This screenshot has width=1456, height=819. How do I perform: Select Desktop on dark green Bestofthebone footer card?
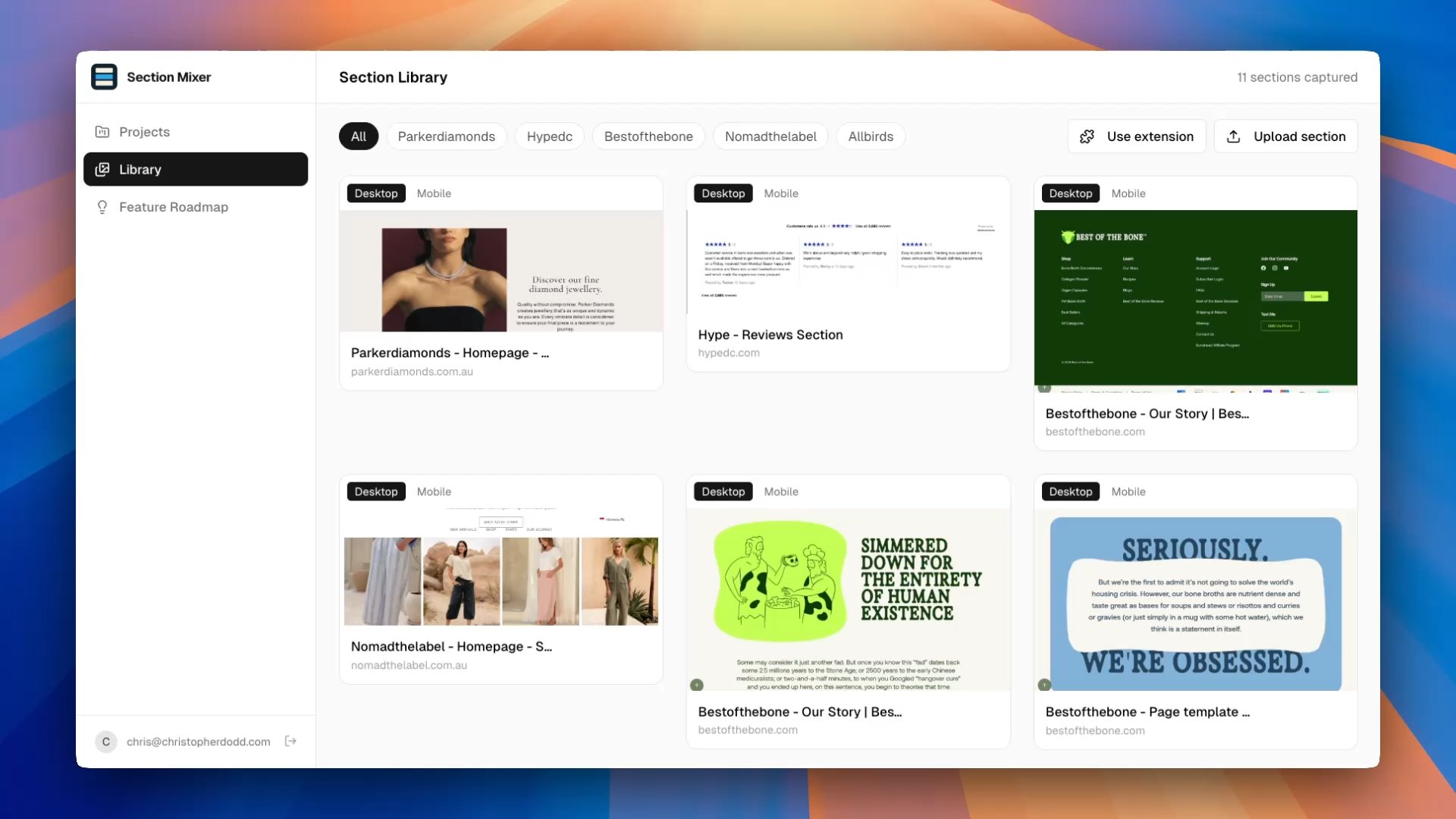click(1071, 193)
